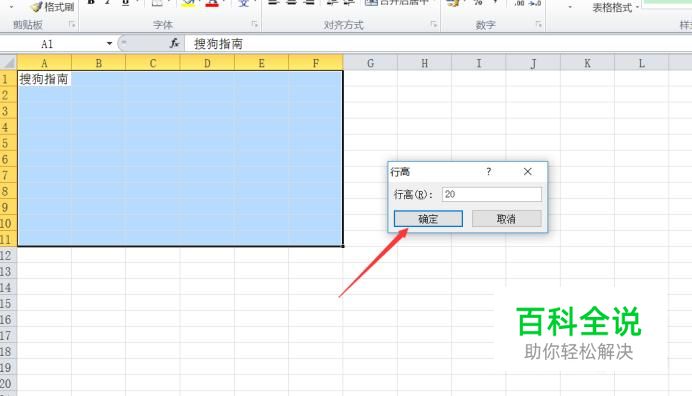Image resolution: width=692 pixels, height=396 pixels.
Task: Select row 14 header
Action: 8,287
